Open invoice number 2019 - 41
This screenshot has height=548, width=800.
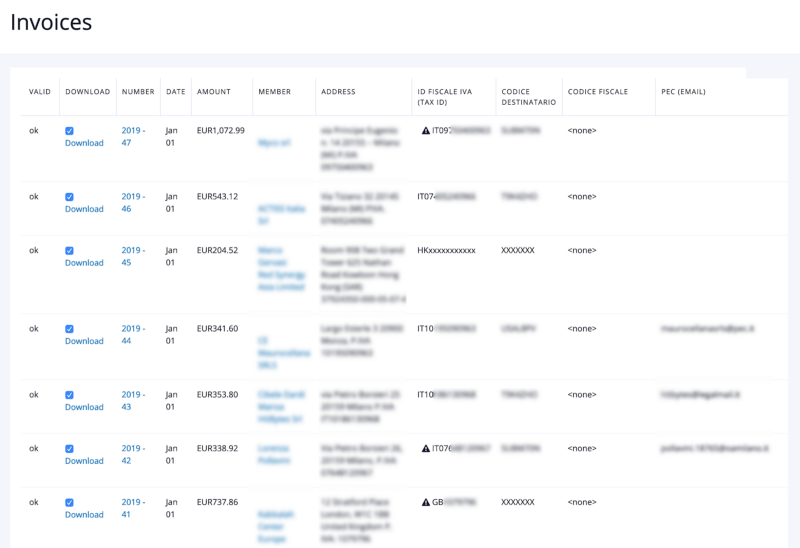(133, 508)
